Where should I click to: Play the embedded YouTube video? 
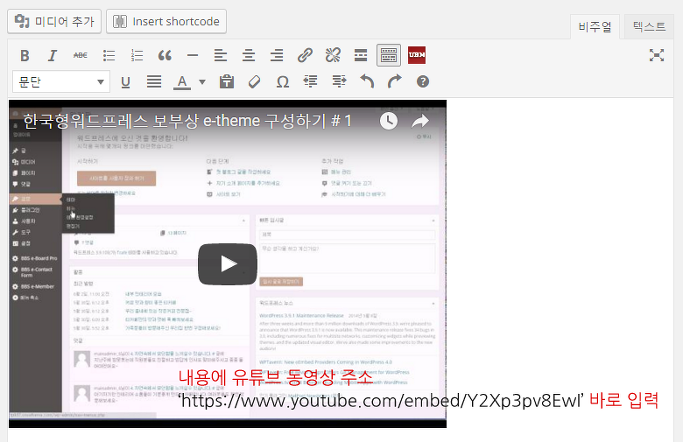coord(227,264)
